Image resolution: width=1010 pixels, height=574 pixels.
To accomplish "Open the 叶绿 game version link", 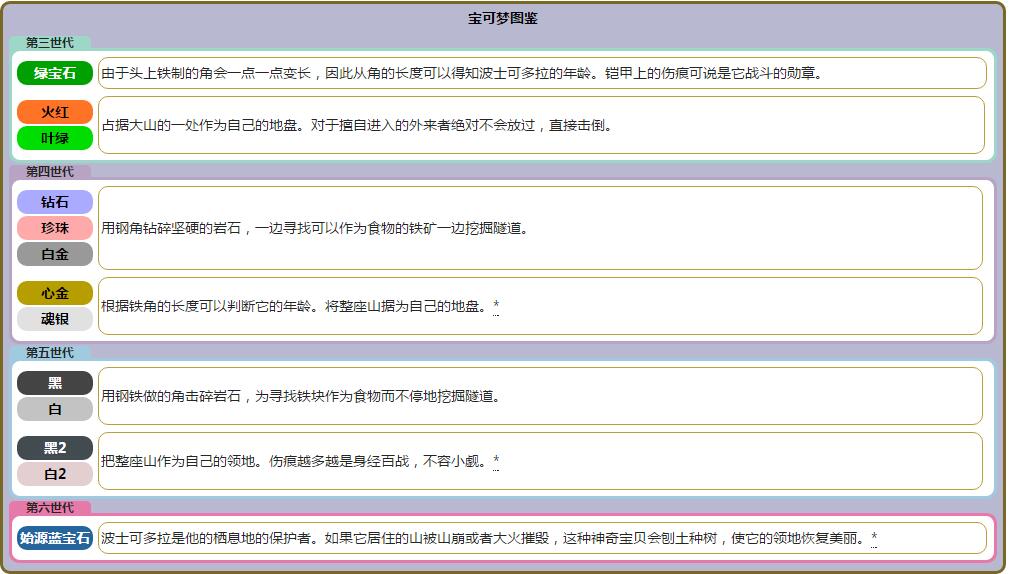I will point(55,138).
